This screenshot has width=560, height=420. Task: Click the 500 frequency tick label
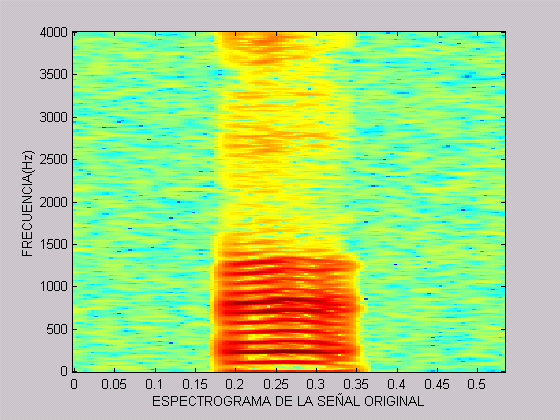tap(57, 329)
